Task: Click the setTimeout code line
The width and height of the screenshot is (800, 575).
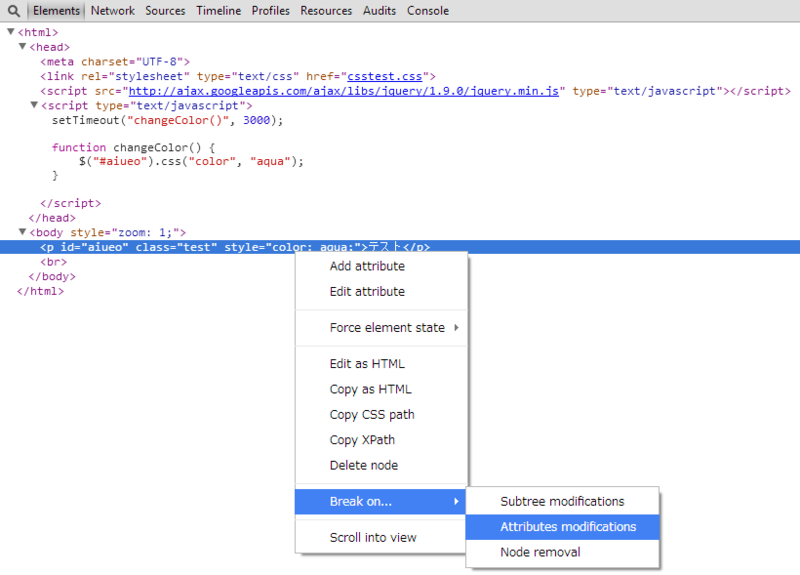Action: tap(167, 120)
